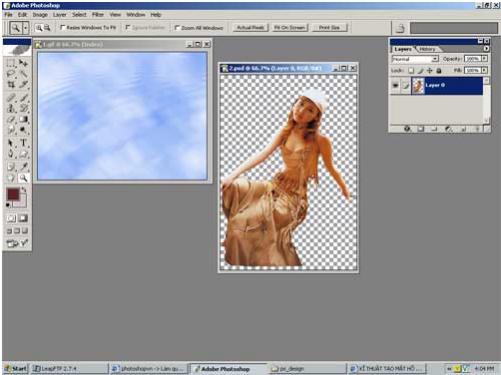This screenshot has height=375, width=501.
Task: Click the file browser icon in options bar
Action: 400,28
